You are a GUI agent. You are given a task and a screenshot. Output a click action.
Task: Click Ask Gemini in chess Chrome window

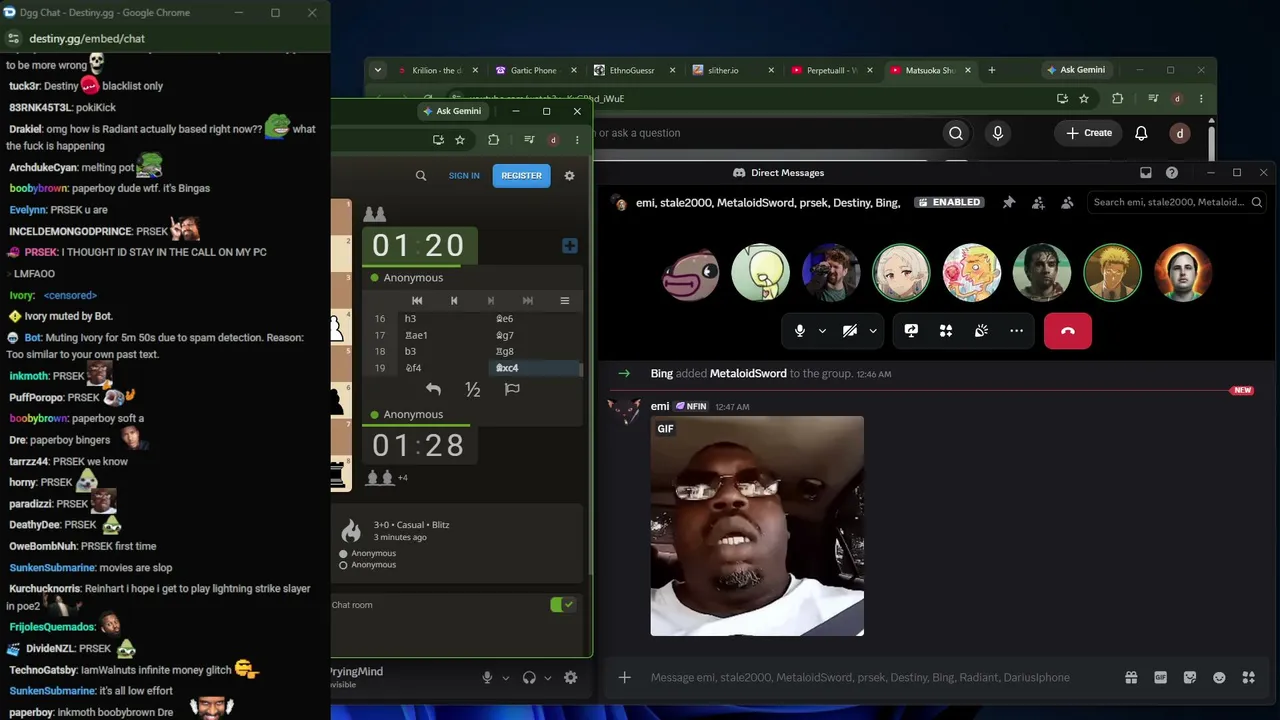point(452,111)
